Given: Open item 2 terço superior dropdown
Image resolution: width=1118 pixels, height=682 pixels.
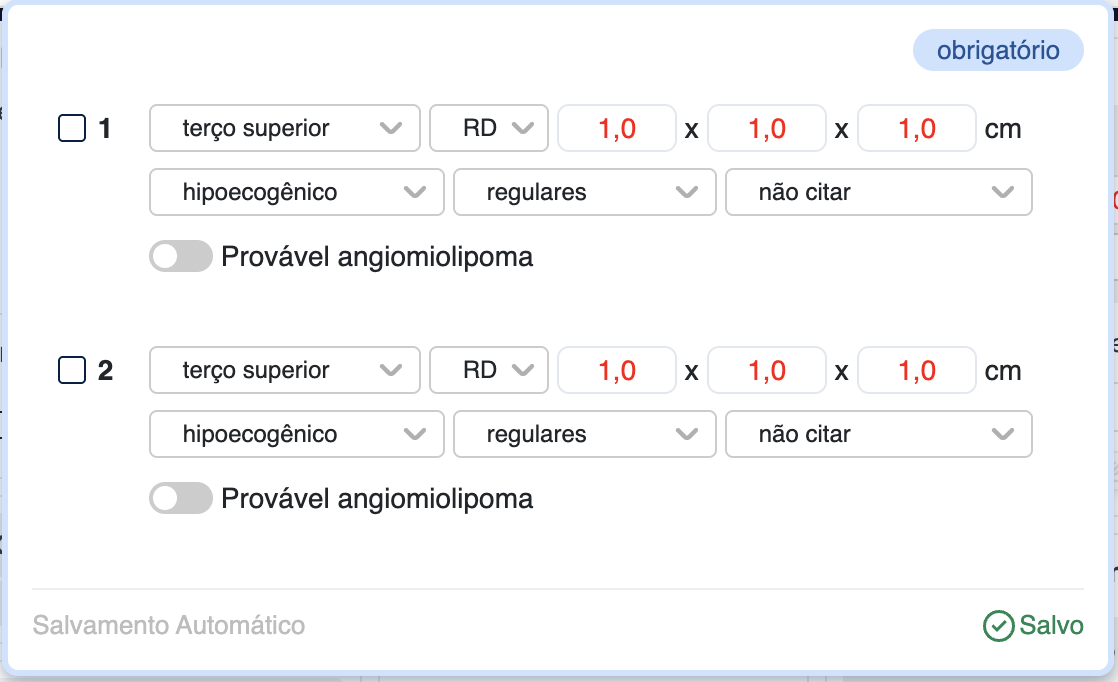Looking at the screenshot, I should pos(284,371).
